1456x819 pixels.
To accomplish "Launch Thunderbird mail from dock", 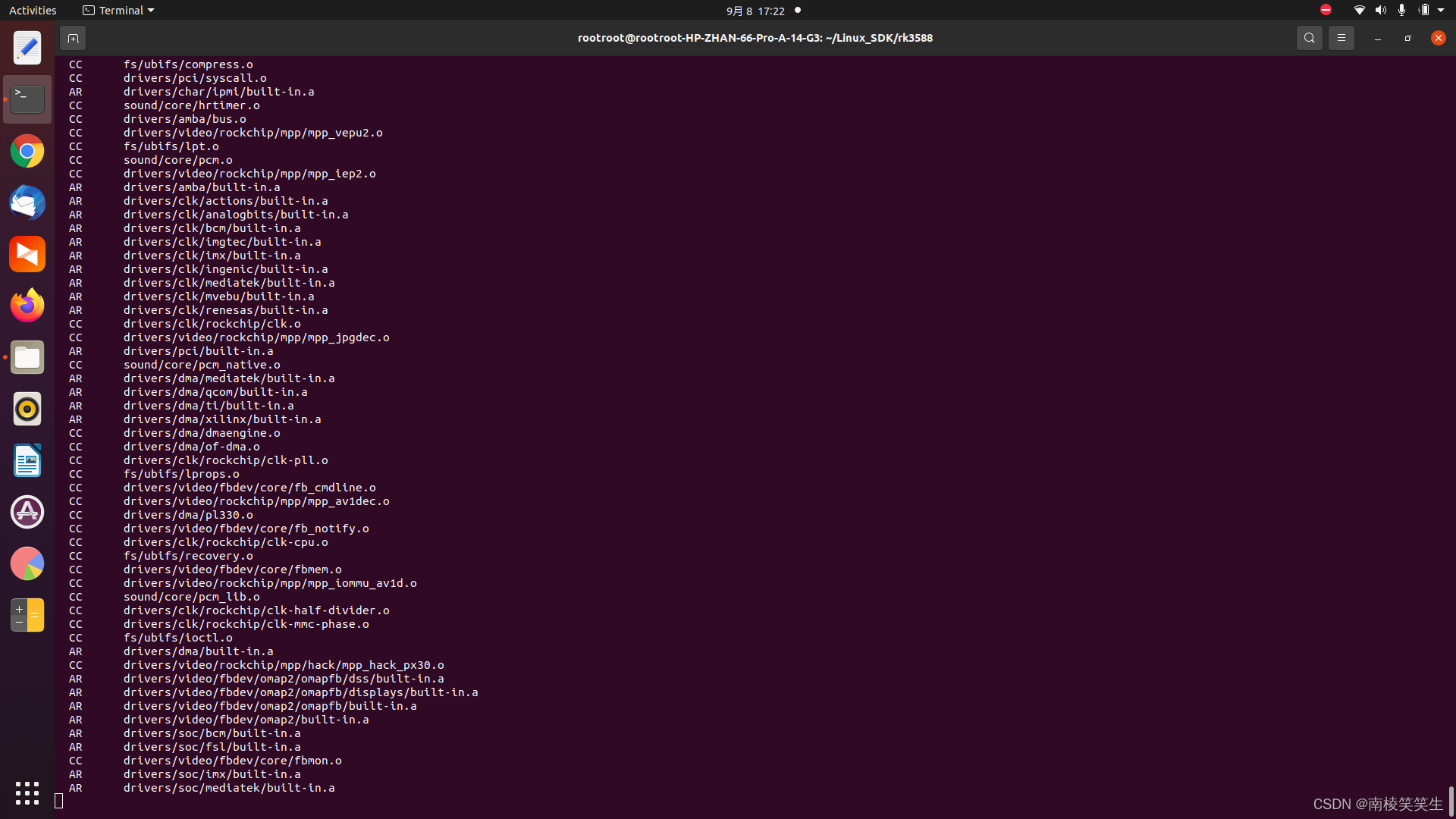I will (x=27, y=203).
